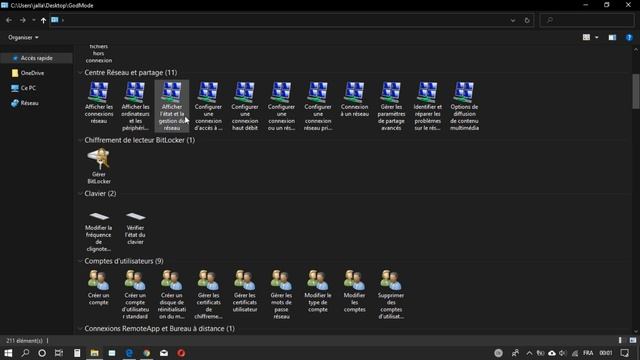The height and width of the screenshot is (360, 640).
Task: Open Supprimer des comptes d'utilisateurs
Action: pyautogui.click(x=391, y=294)
